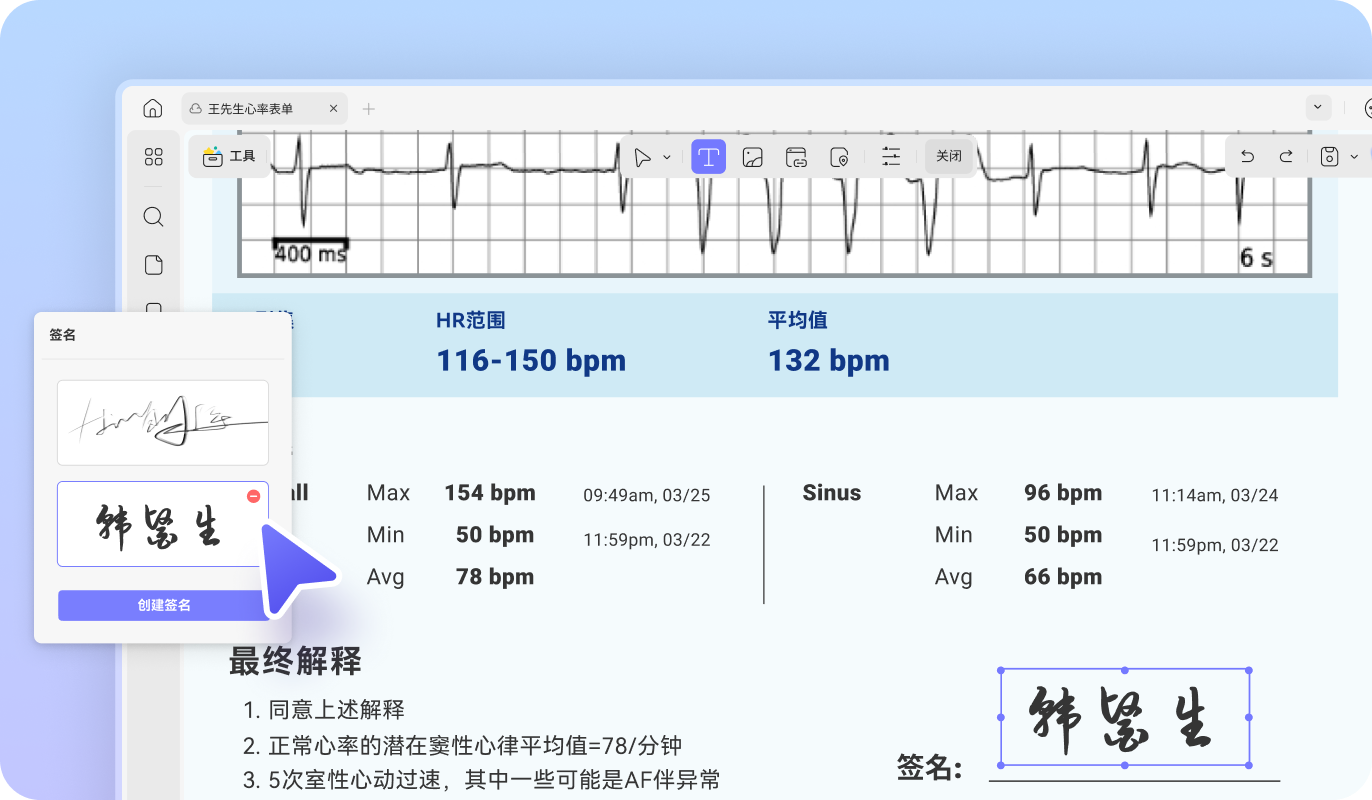This screenshot has height=800, width=1372.
Task: Click the 签名: label near signature line
Action: [x=930, y=768]
